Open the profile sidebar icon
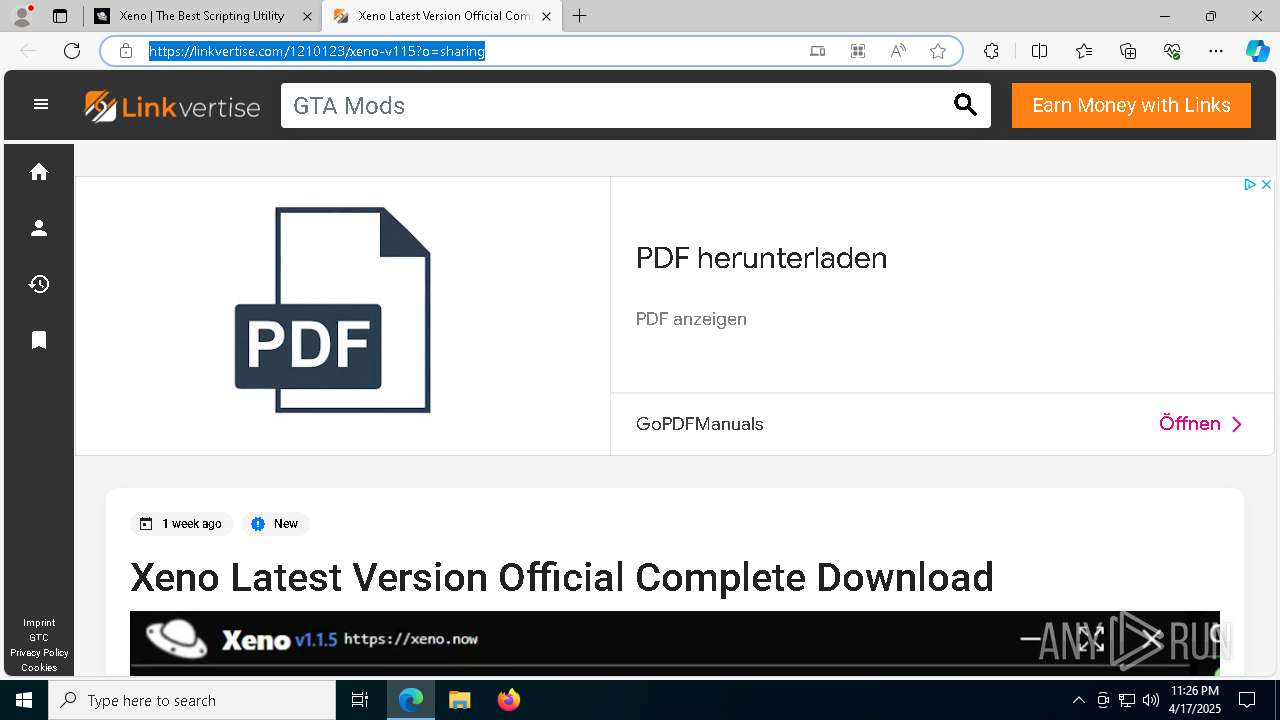Image resolution: width=1280 pixels, height=720 pixels. [x=39, y=228]
